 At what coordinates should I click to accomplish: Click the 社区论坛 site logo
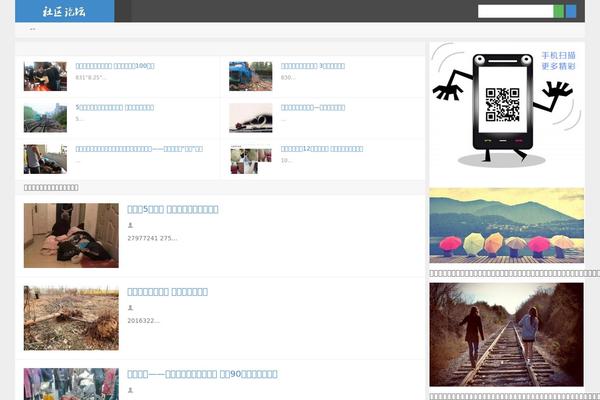click(x=64, y=11)
